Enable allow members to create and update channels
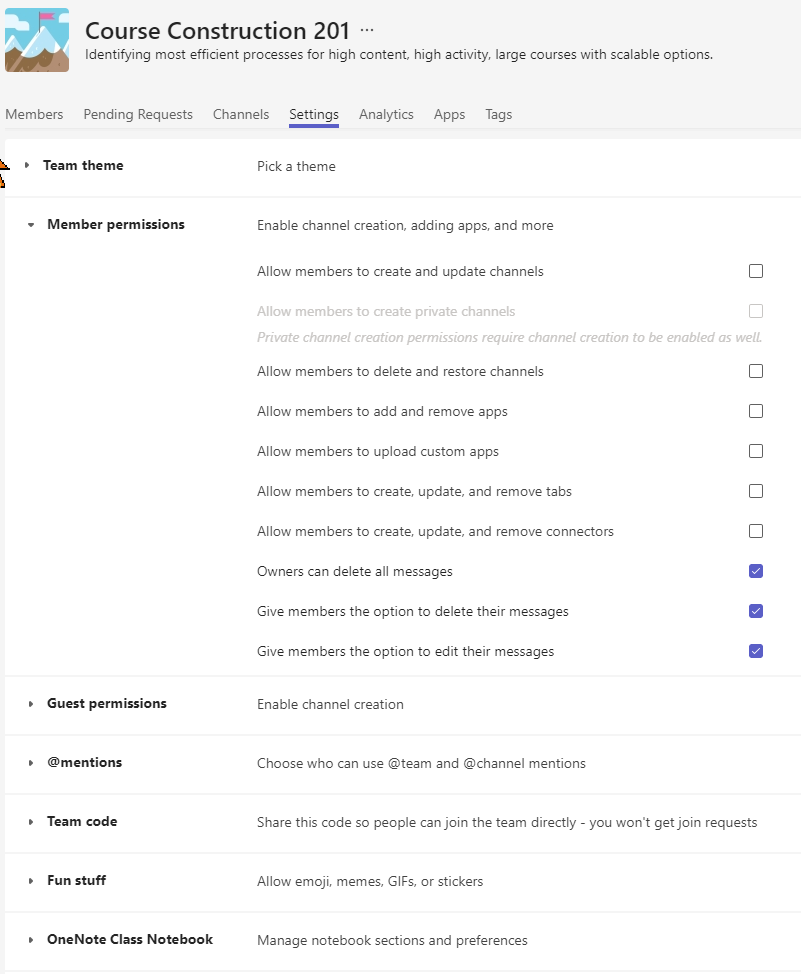Viewport: 801px width, 974px height. click(x=756, y=271)
